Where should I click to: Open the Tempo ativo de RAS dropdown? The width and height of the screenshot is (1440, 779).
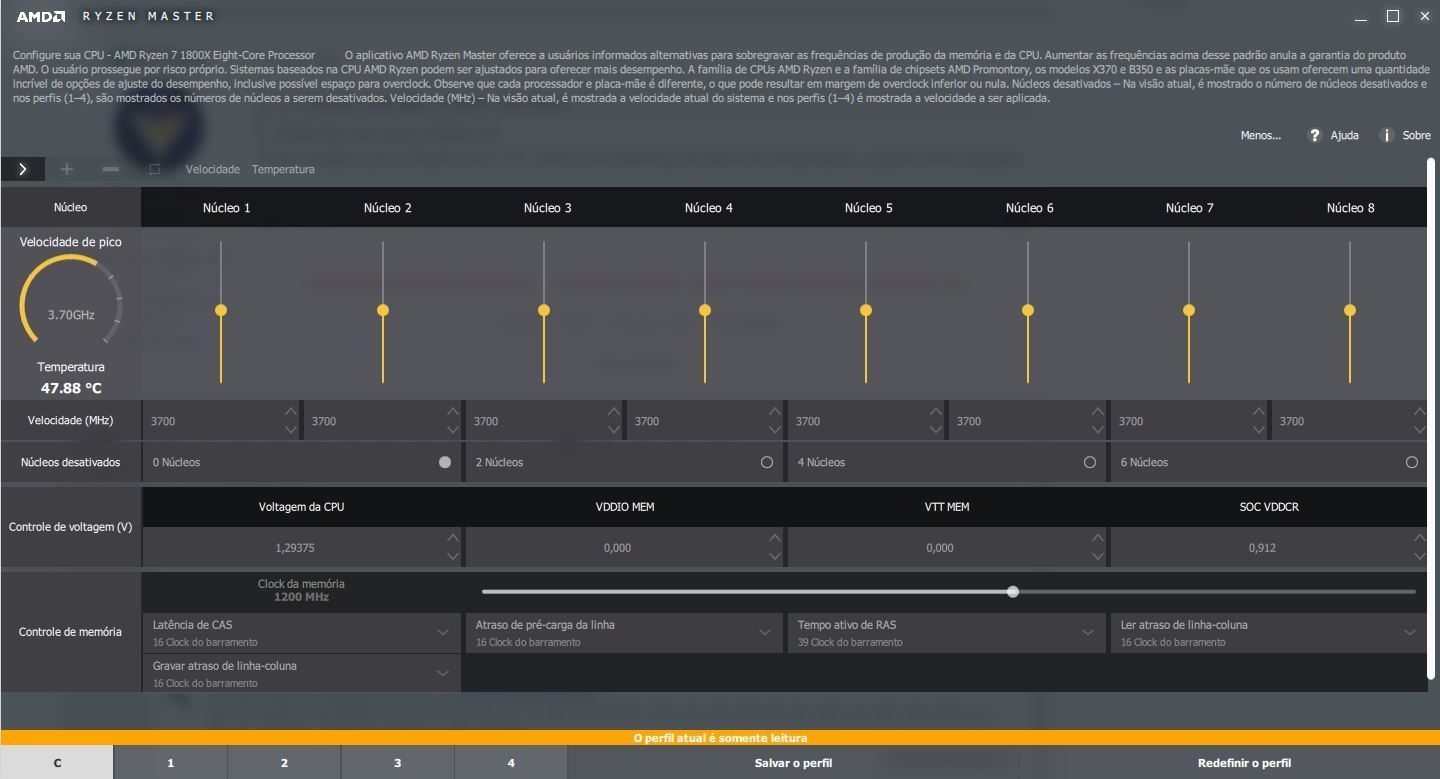[946, 633]
